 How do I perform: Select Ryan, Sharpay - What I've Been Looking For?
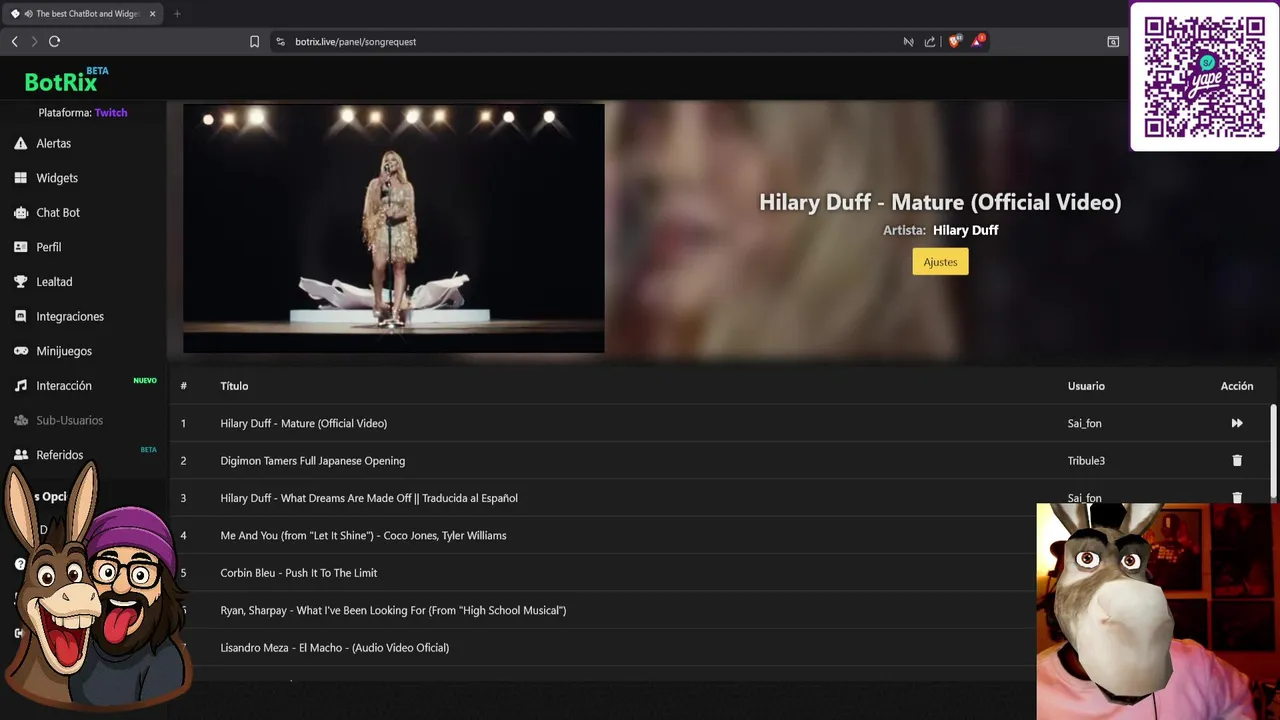393,610
